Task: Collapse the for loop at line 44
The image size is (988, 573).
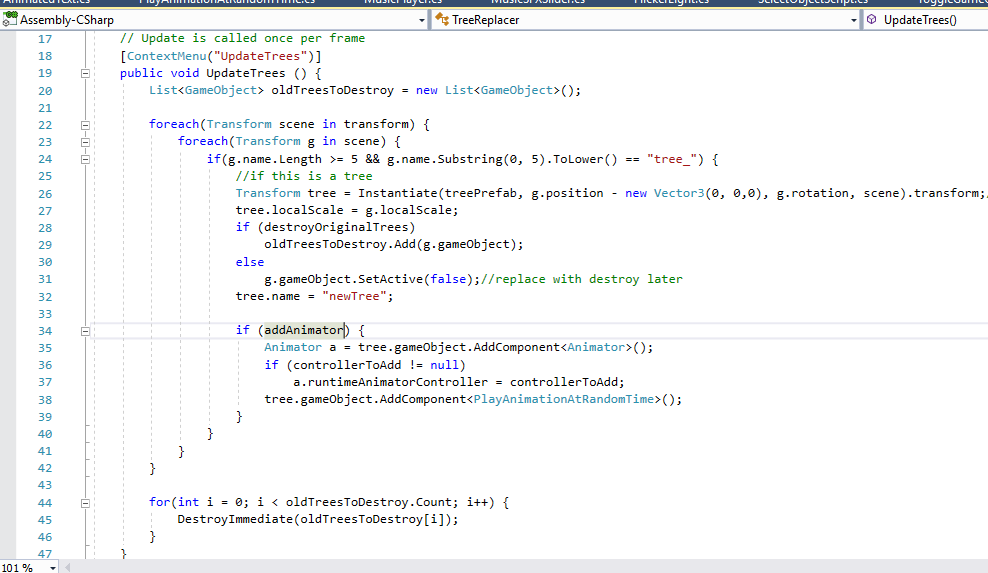Action: point(85,503)
